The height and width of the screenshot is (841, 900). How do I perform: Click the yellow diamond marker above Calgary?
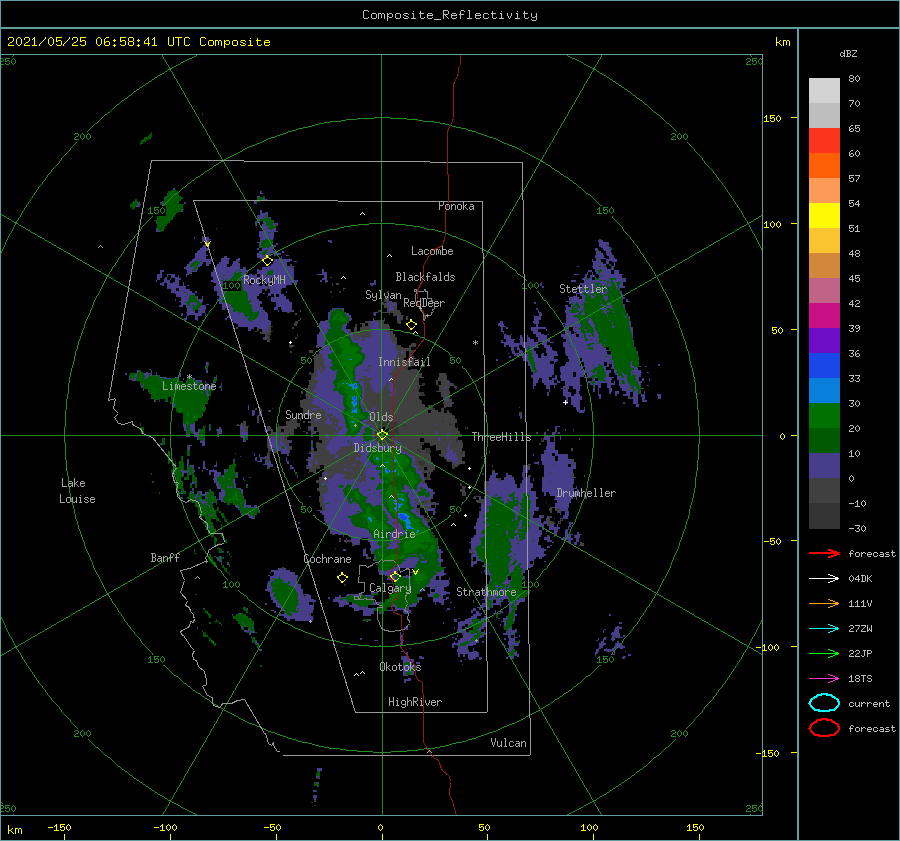(x=395, y=576)
